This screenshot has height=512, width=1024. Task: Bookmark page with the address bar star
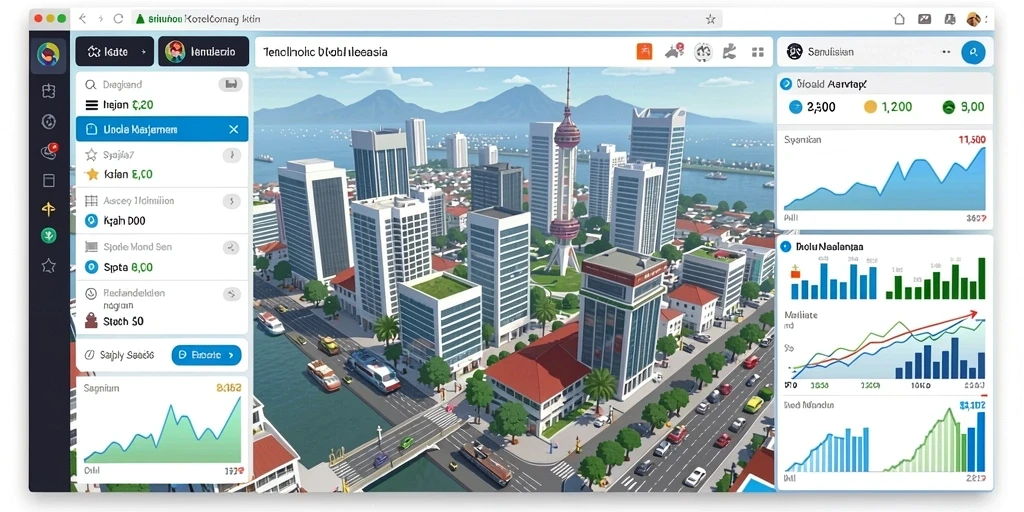711,19
